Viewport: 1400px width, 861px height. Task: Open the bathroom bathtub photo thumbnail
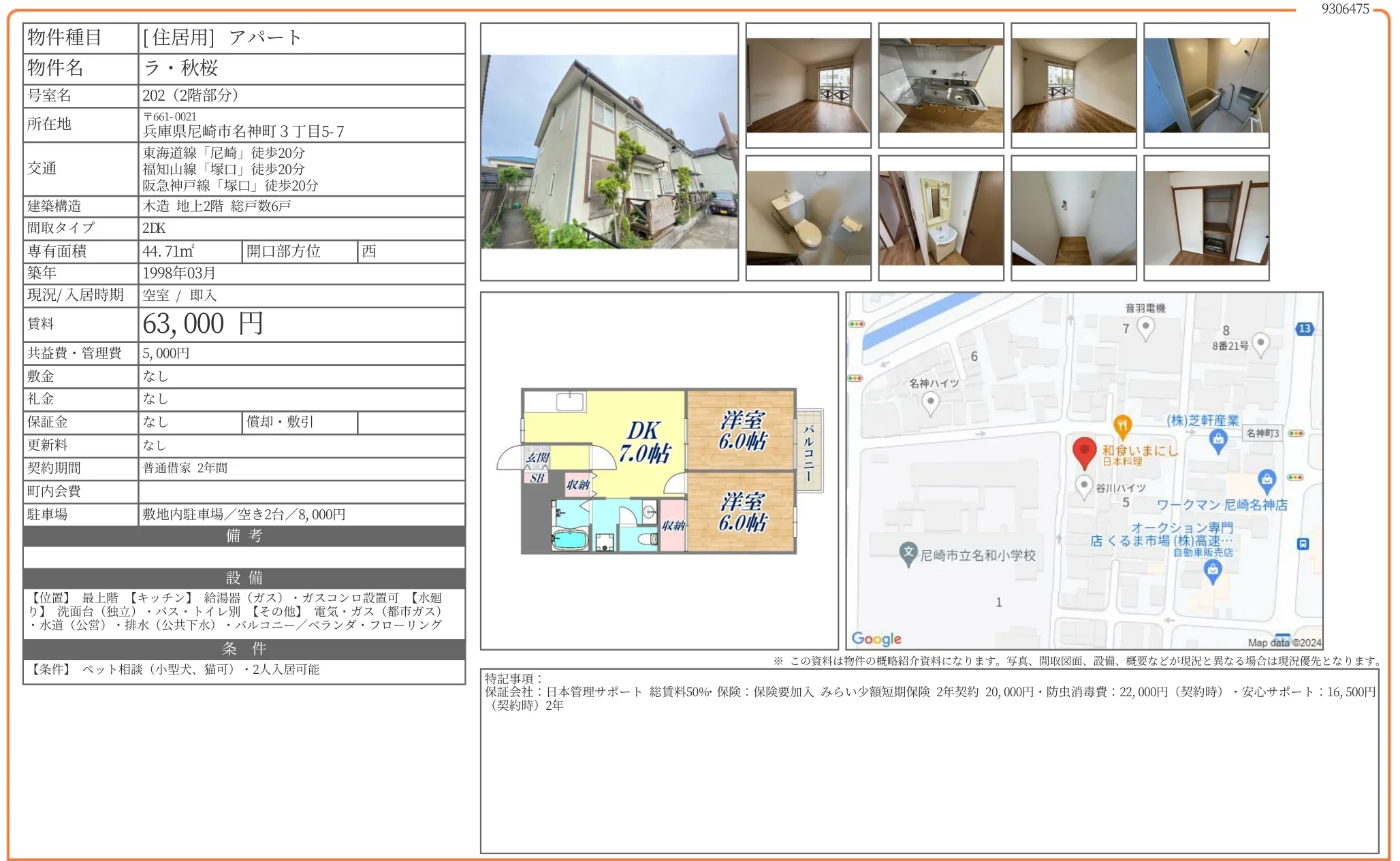(x=1206, y=85)
